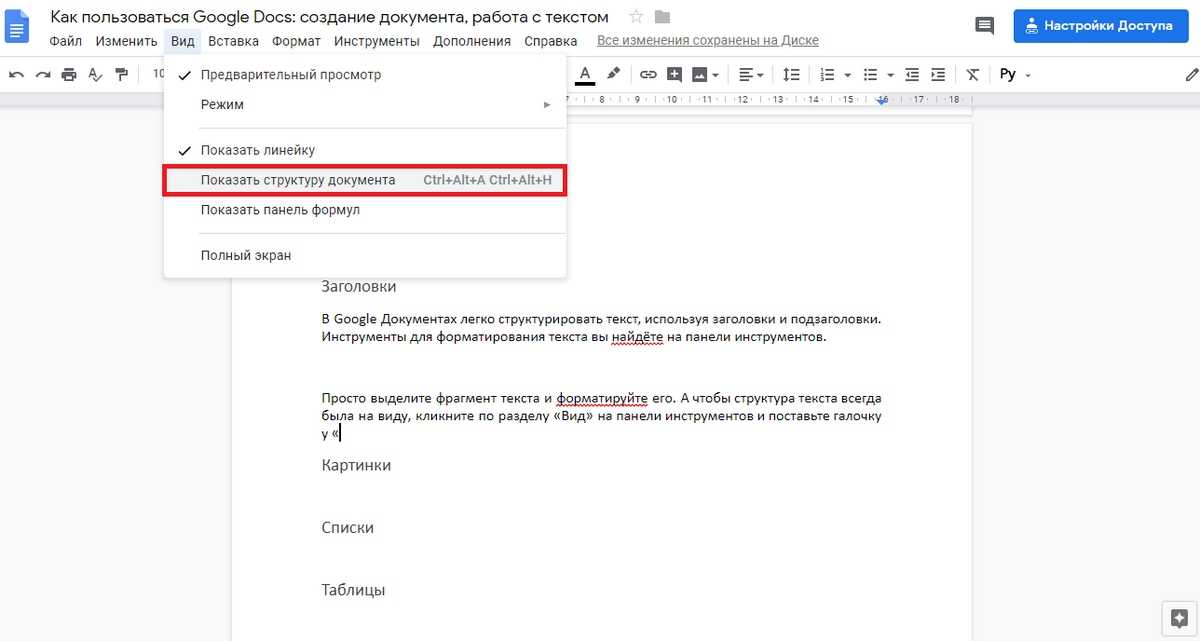1200x641 pixels.
Task: Decrease the paragraph indent
Action: [x=912, y=74]
